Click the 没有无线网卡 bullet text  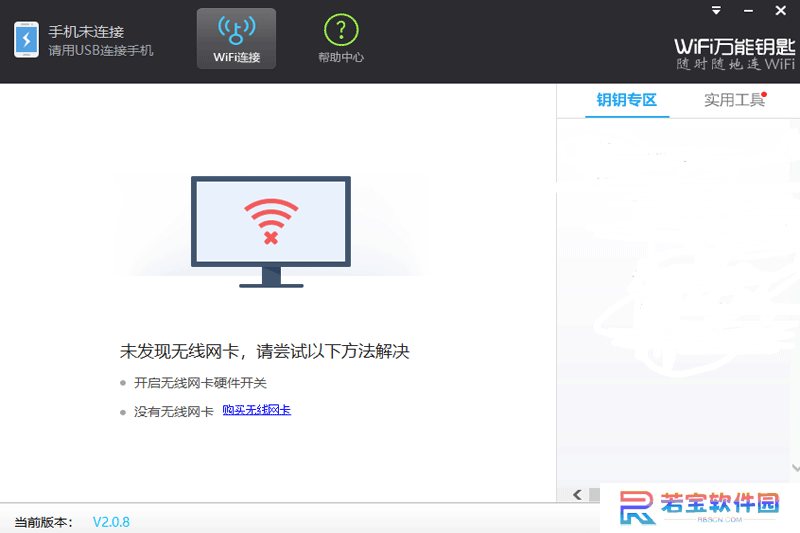point(174,412)
